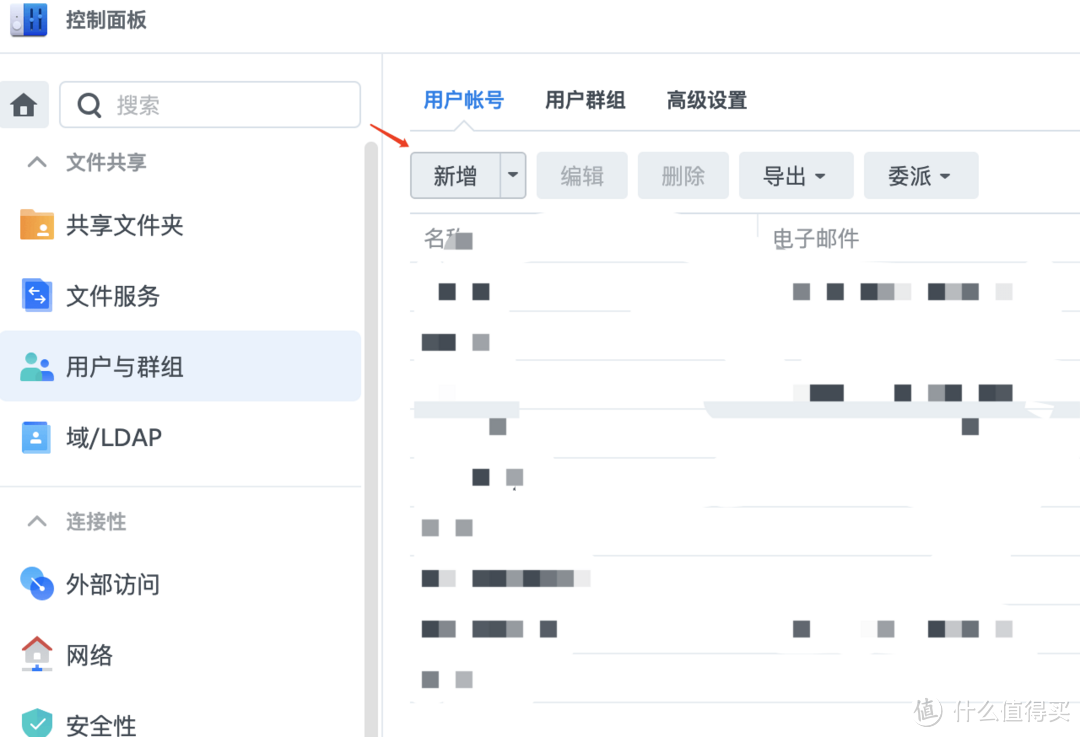Switch to the 用户群组 tab
Image resolution: width=1080 pixels, height=737 pixels.
pos(585,100)
